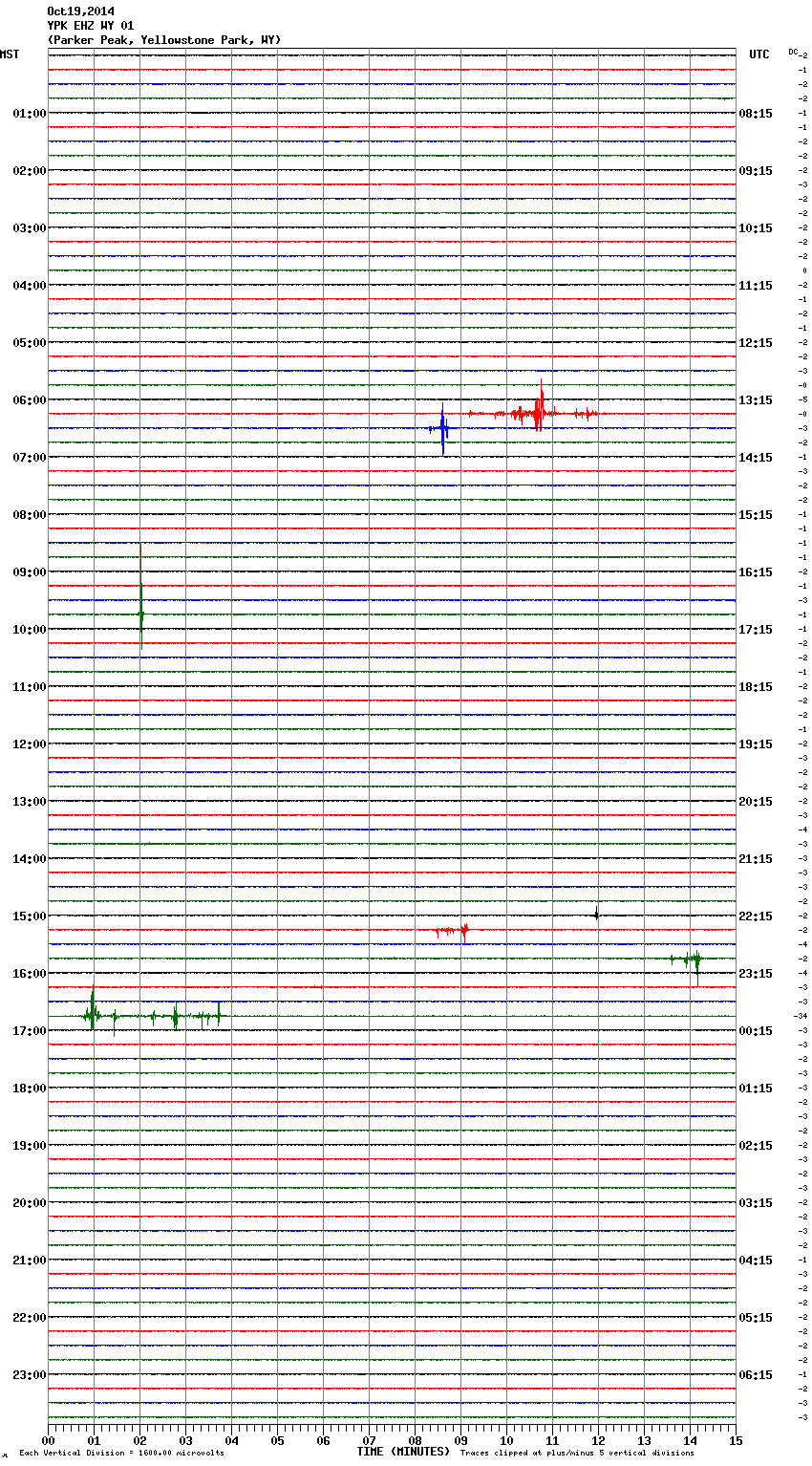
Task: Select the 05:00 MST time label
Action: pos(30,343)
